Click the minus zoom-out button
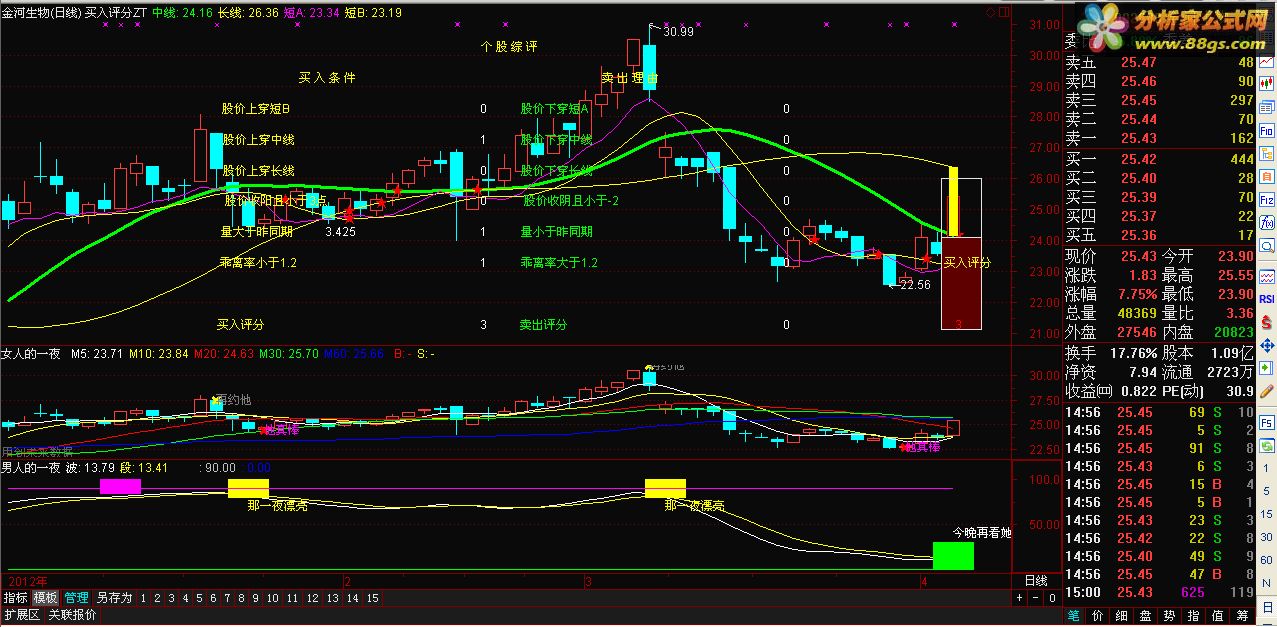 click(x=1036, y=598)
